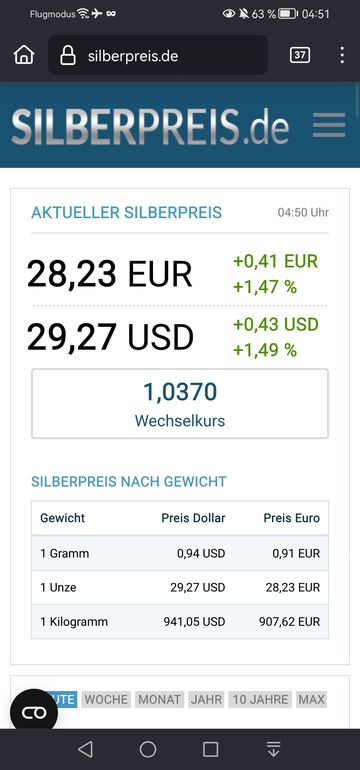Switch chart to WOCHE range
This screenshot has width=360, height=770.
(106, 699)
